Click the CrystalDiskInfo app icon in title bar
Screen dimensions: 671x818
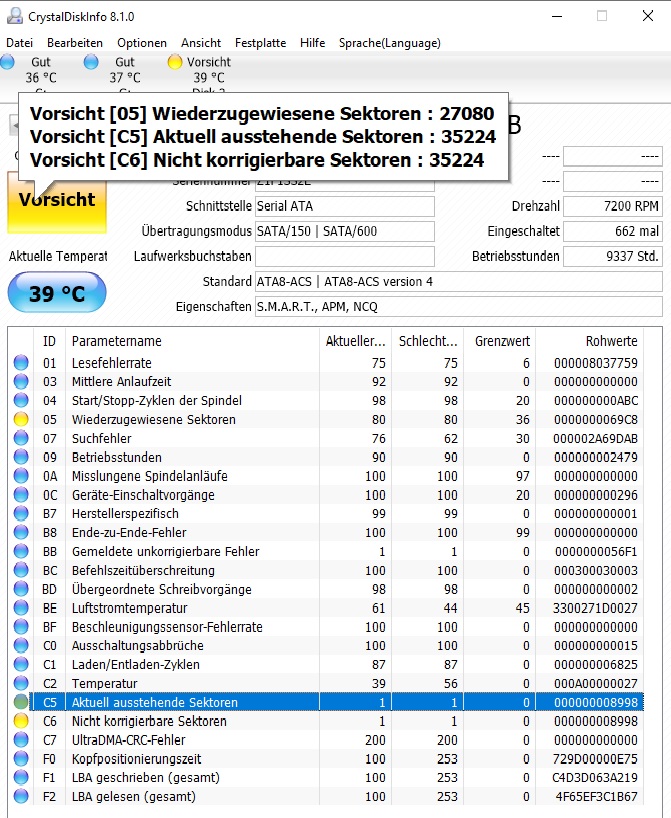[14, 16]
